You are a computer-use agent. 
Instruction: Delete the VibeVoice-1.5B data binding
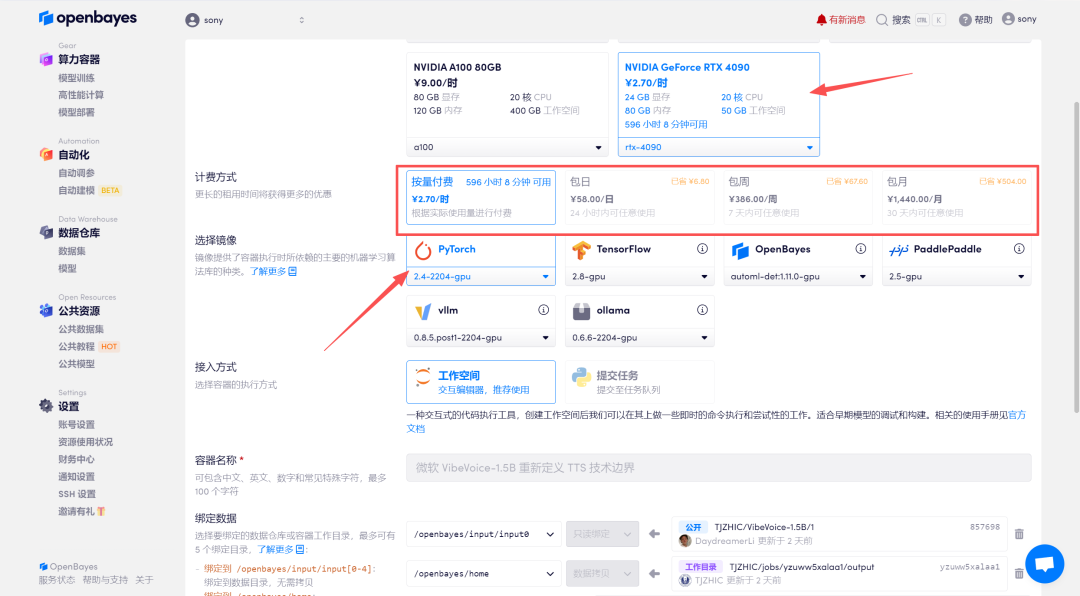pyautogui.click(x=1019, y=535)
